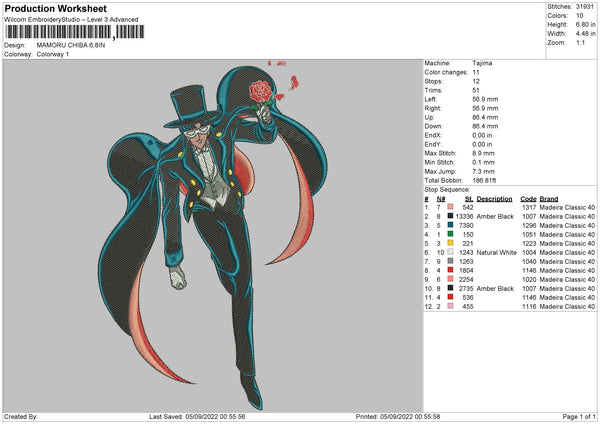600x424 pixels.
Task: Click the 'EndY:' label
Action: tap(433, 144)
